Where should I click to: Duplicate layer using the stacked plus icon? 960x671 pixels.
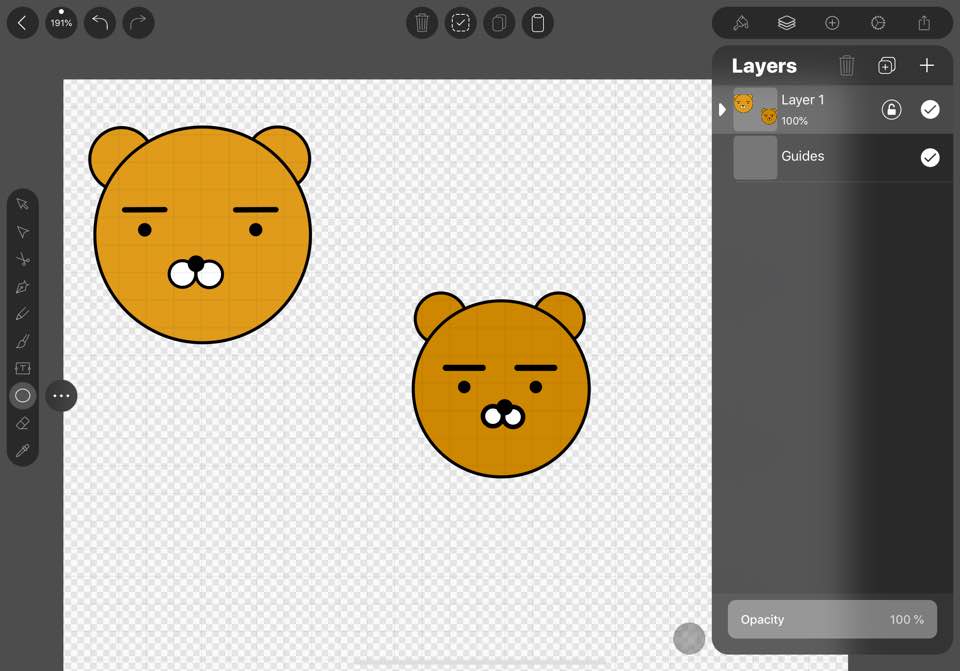[887, 65]
